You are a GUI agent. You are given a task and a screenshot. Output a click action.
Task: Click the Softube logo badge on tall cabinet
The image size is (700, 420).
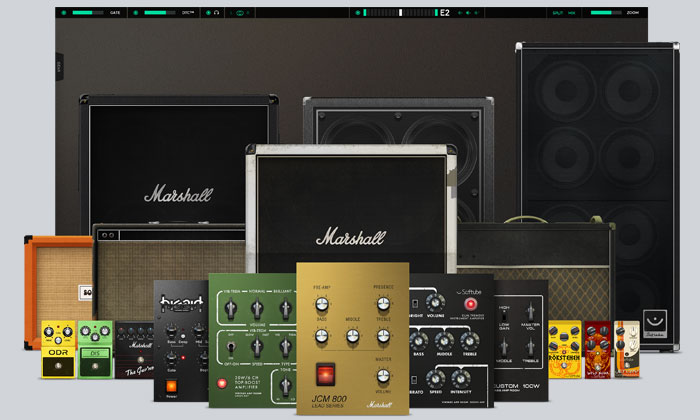654,324
